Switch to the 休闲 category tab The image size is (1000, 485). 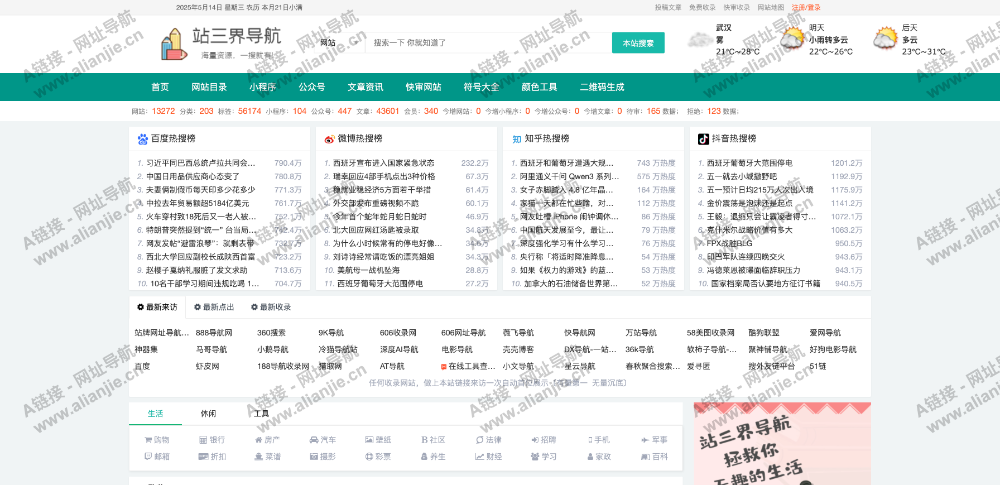tap(208, 414)
